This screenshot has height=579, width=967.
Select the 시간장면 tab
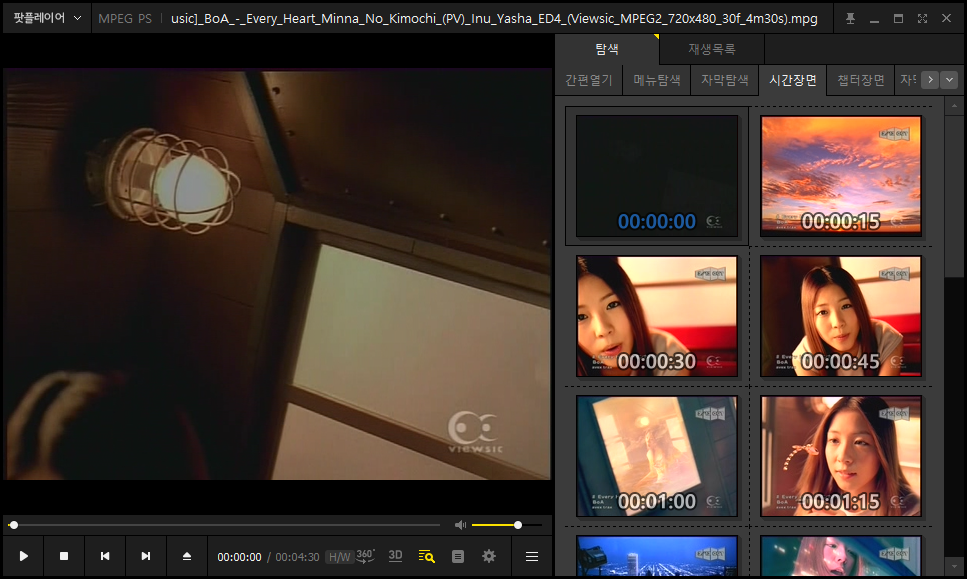coord(792,80)
